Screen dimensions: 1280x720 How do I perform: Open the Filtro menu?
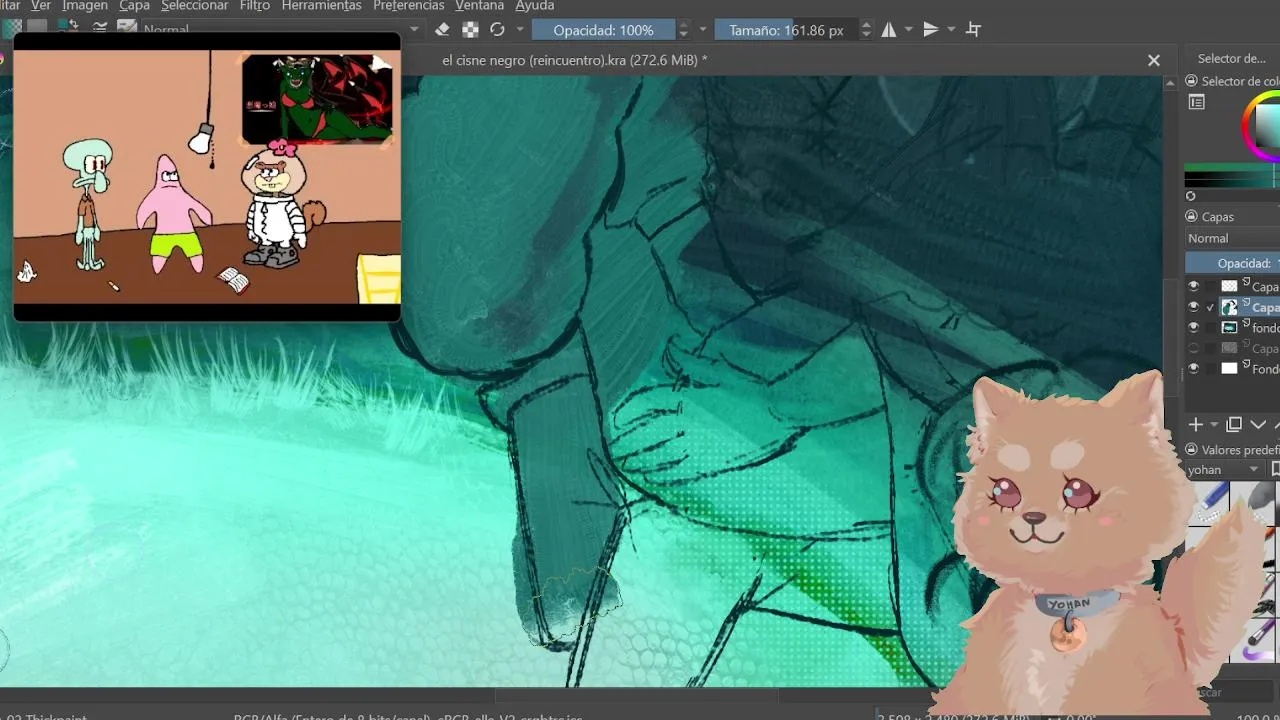tap(255, 6)
